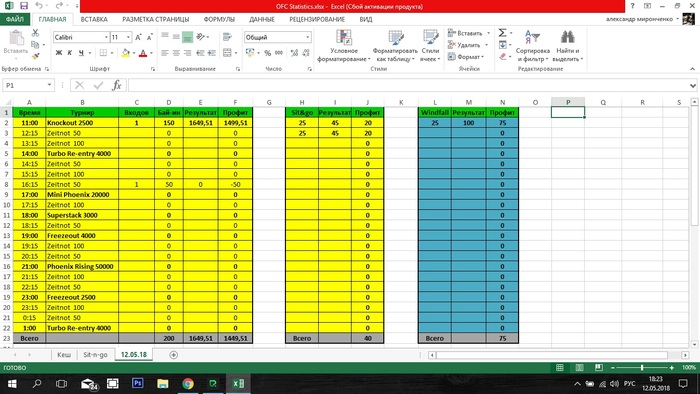Image resolution: width=700 pixels, height=394 pixels.
Task: Open font color dropdown arrow
Action: tap(151, 53)
